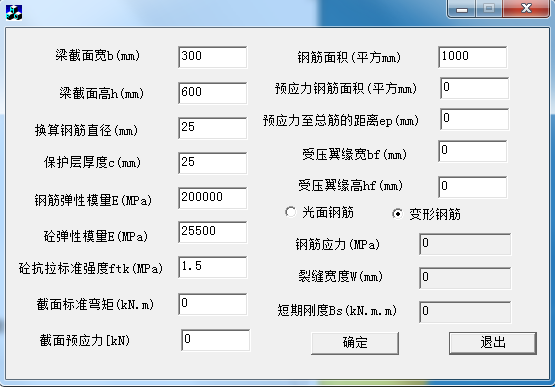Screen dimensions: 555x387
Task: Click the 钢筋面积(平方mm) label
Action: (349, 57)
